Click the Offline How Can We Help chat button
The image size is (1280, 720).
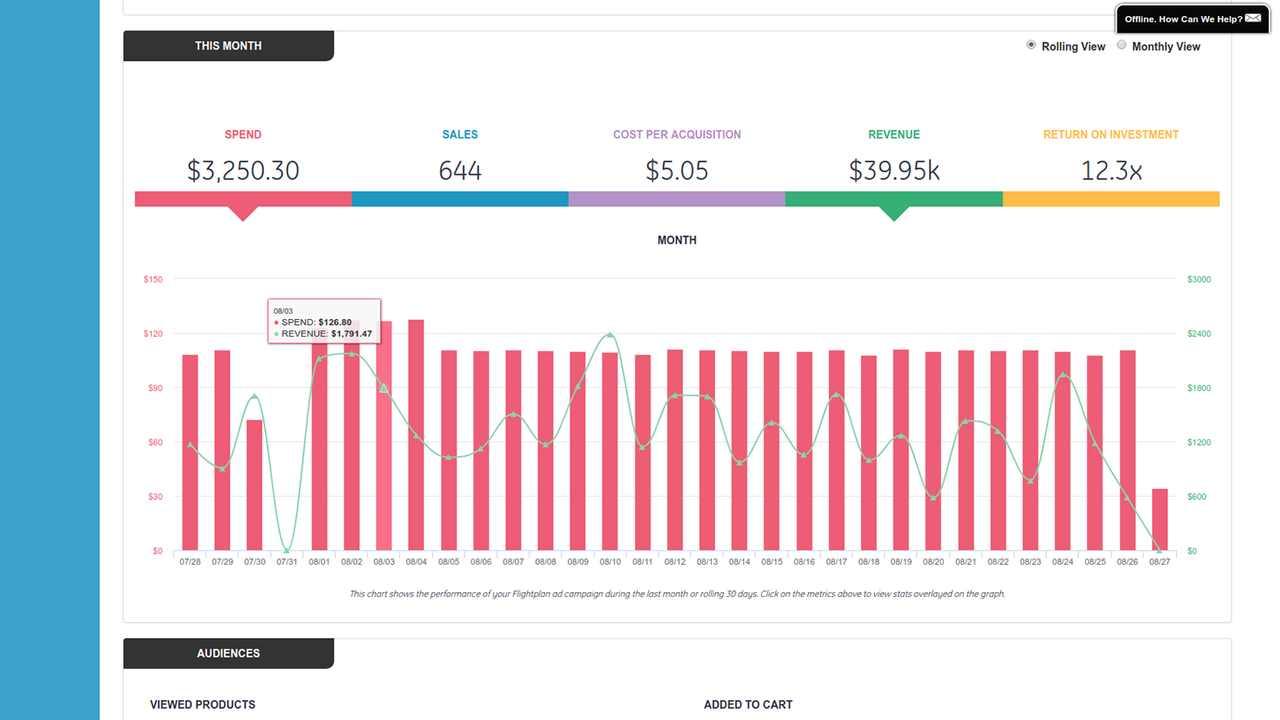(x=1185, y=18)
